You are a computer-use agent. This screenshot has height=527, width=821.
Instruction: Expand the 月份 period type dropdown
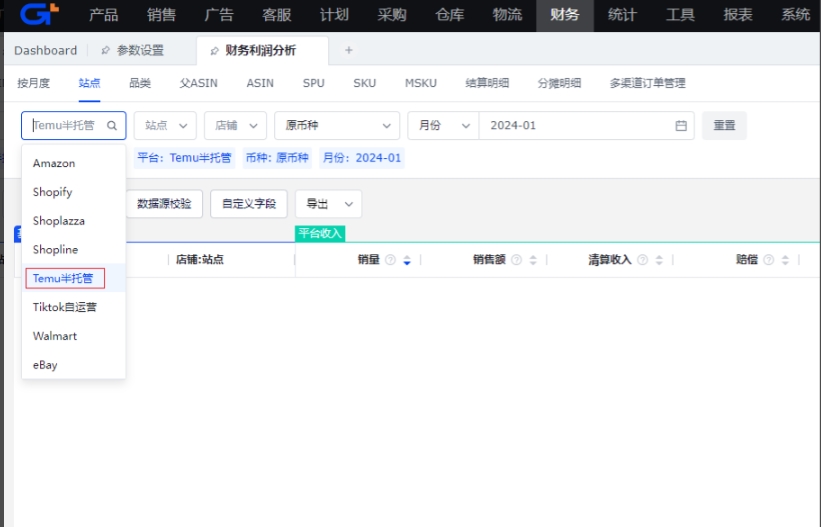(x=443, y=126)
